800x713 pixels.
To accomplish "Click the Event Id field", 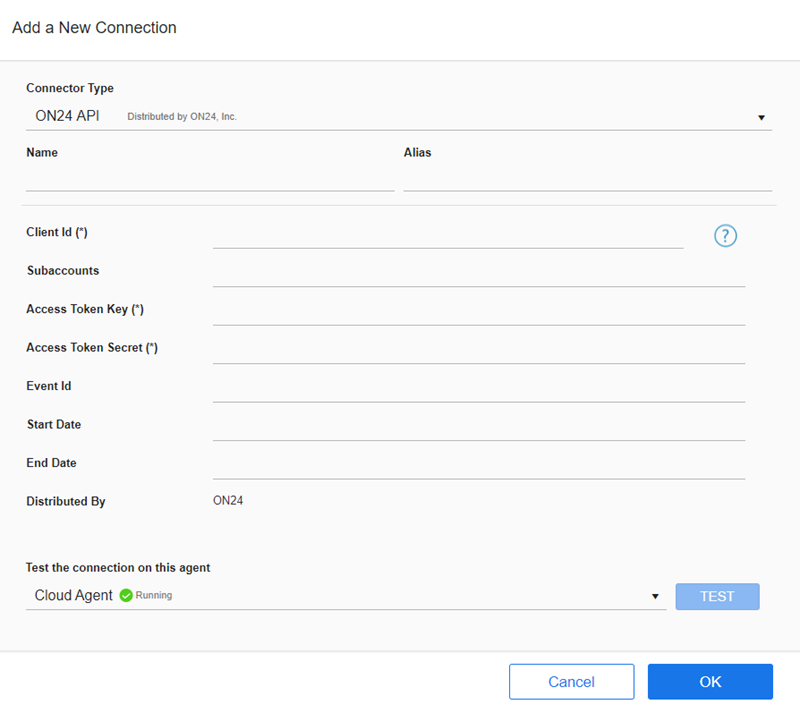I will tap(478, 394).
